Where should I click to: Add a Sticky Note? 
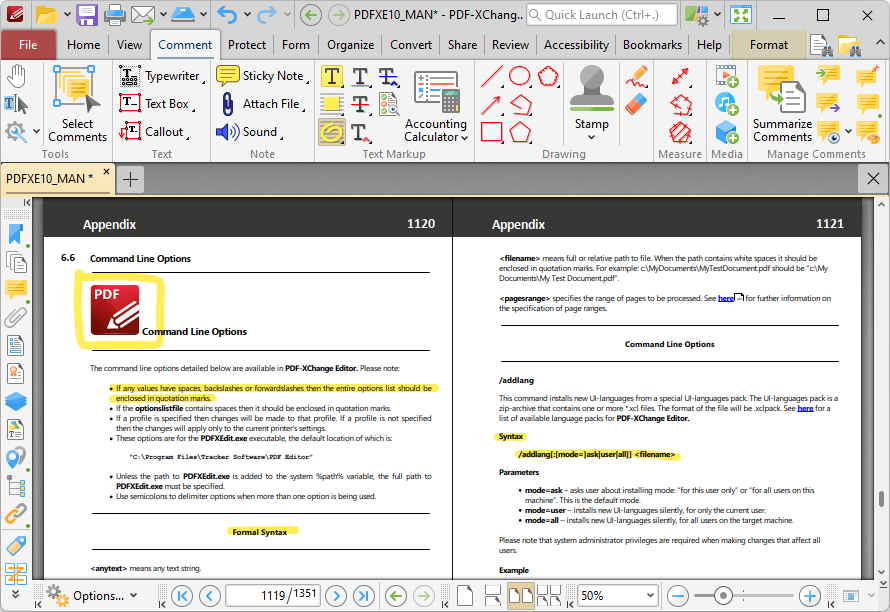pos(261,76)
